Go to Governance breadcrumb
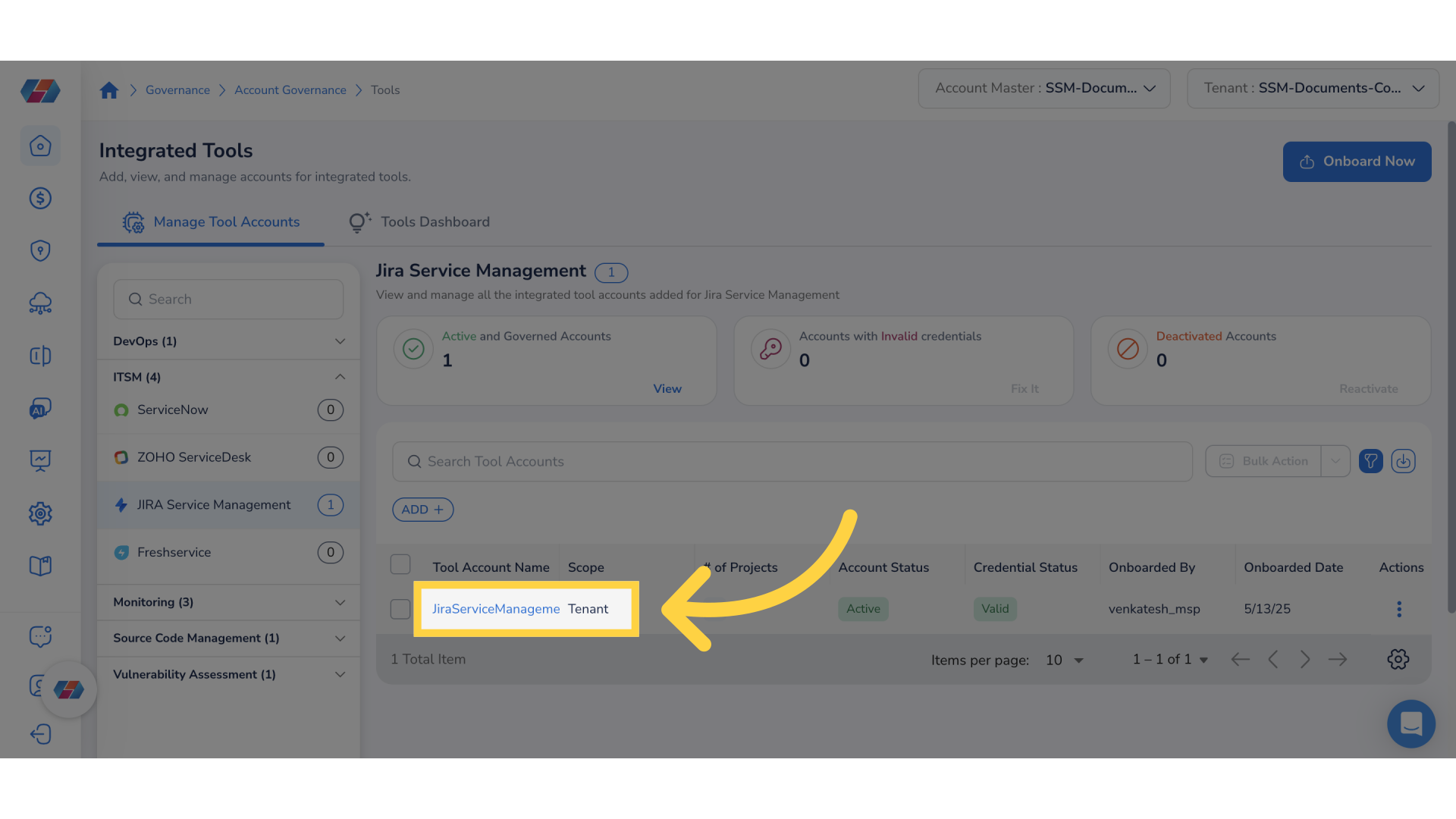 pos(177,90)
